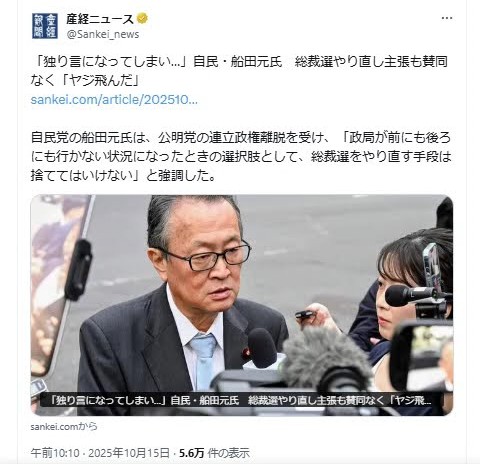
Task: Click the sankei.comから source label
Action: (x=64, y=427)
